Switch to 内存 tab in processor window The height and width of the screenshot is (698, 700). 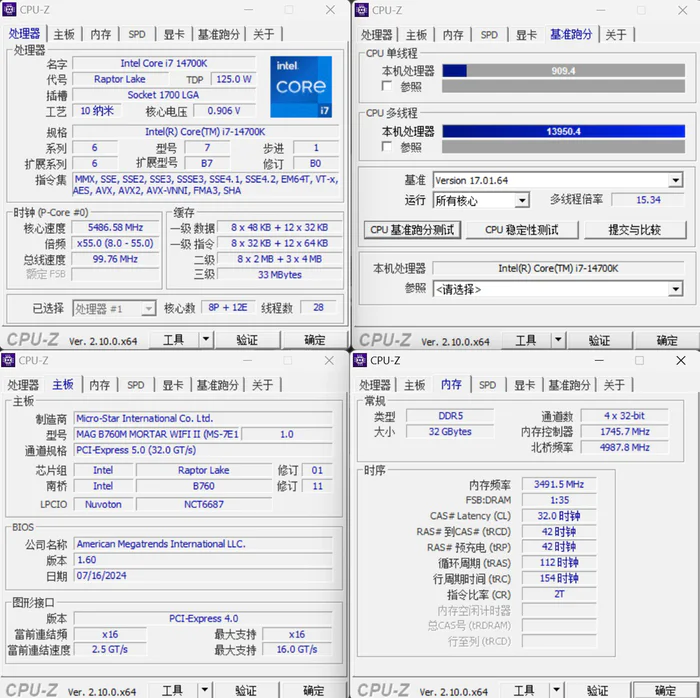pos(100,34)
